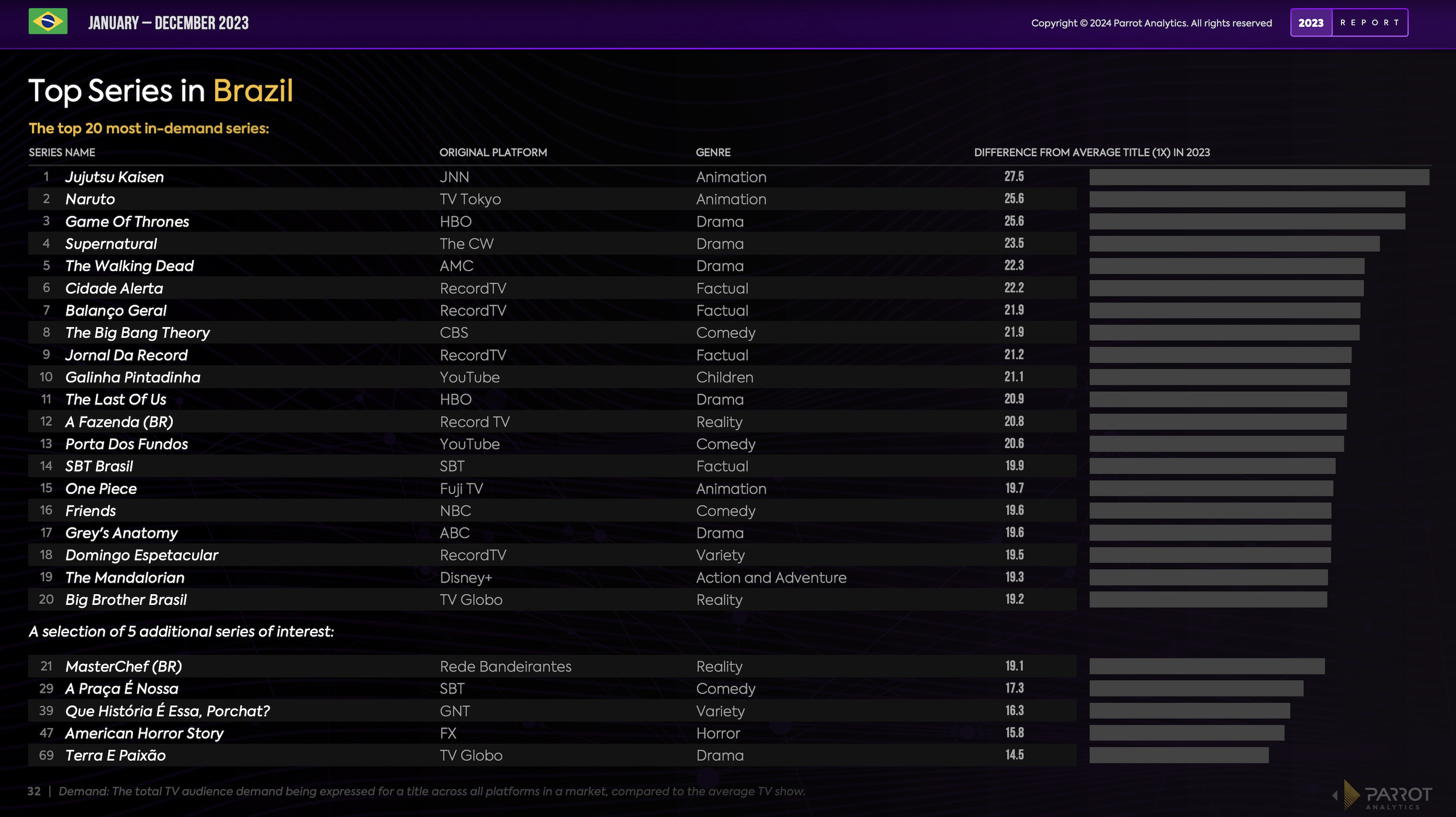
Task: Select the Naruto series name
Action: point(90,199)
